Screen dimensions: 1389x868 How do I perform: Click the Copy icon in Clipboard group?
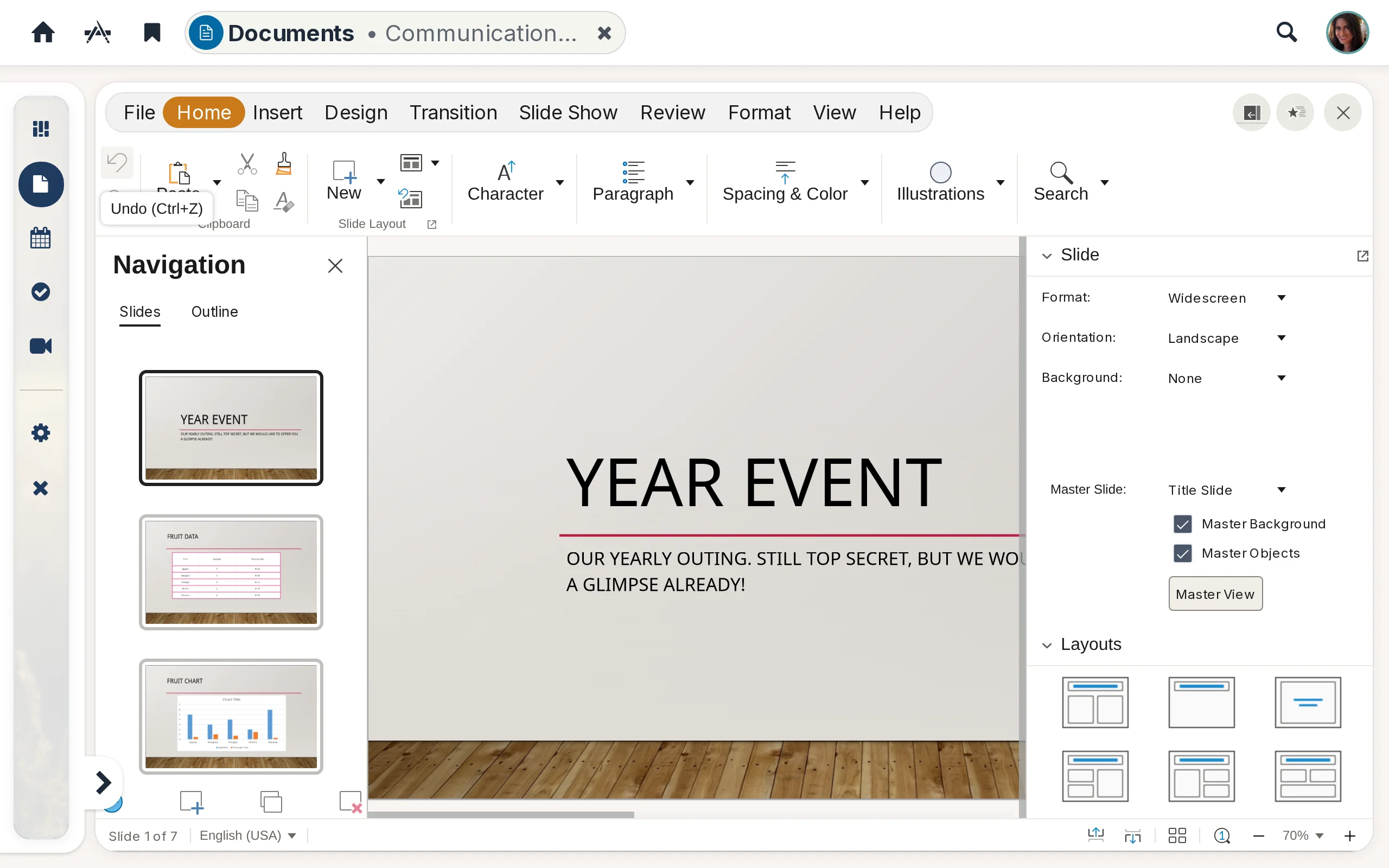tap(247, 201)
